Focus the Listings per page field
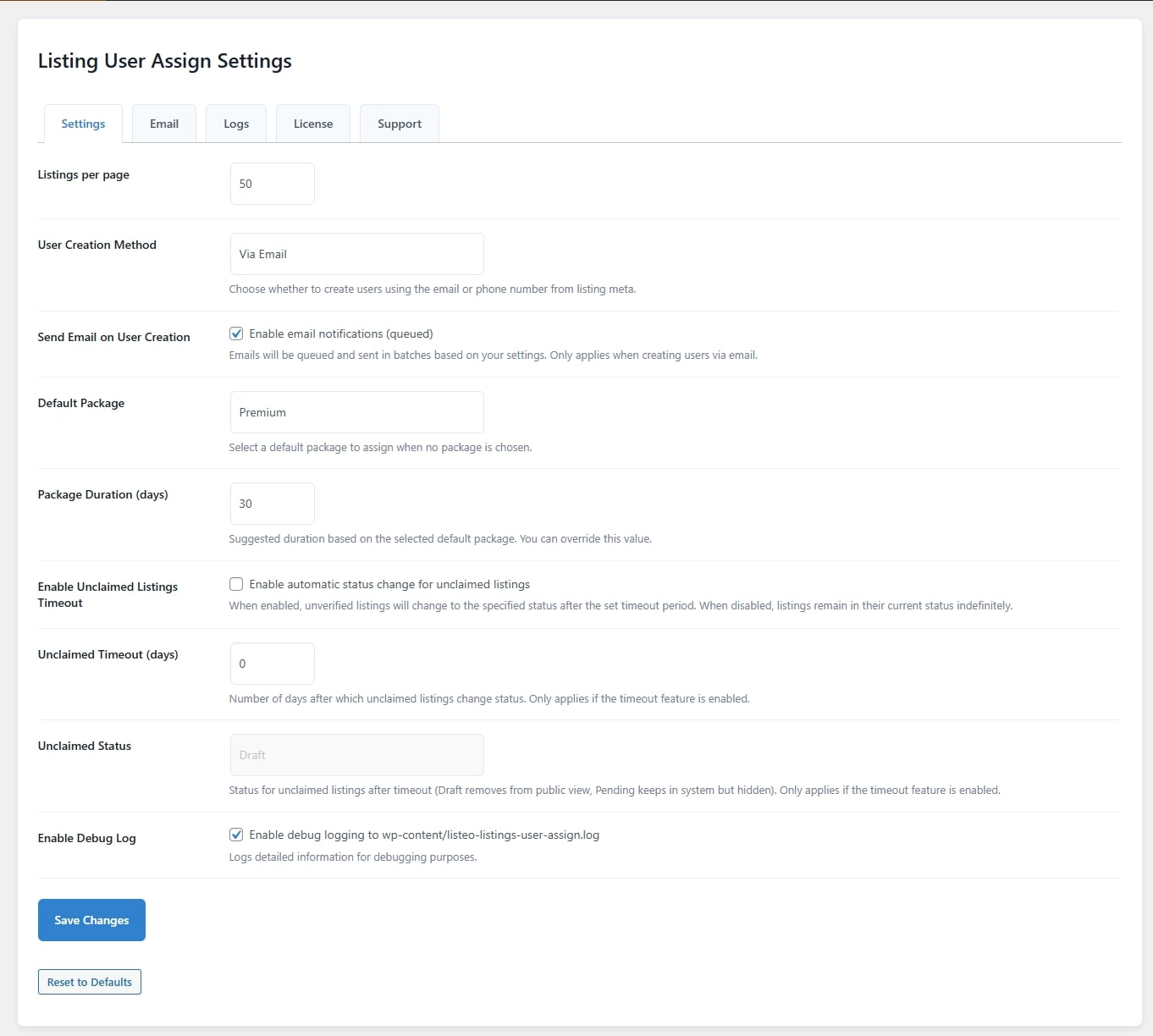This screenshot has width=1153, height=1036. [272, 184]
